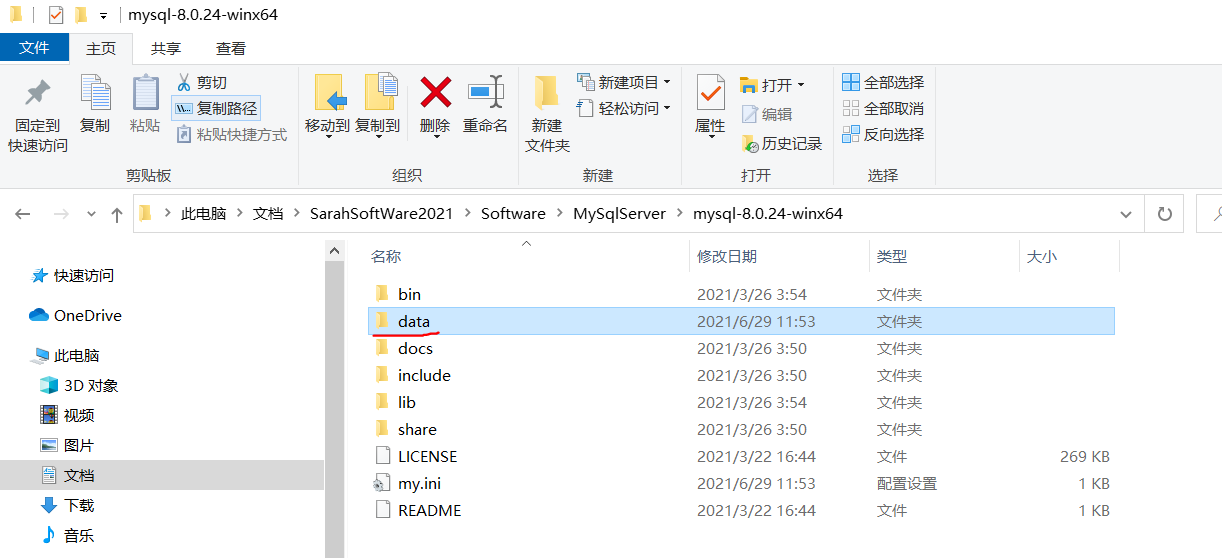Open Properties with the checkmark icon
This screenshot has height=558, width=1222.
[x=710, y=93]
